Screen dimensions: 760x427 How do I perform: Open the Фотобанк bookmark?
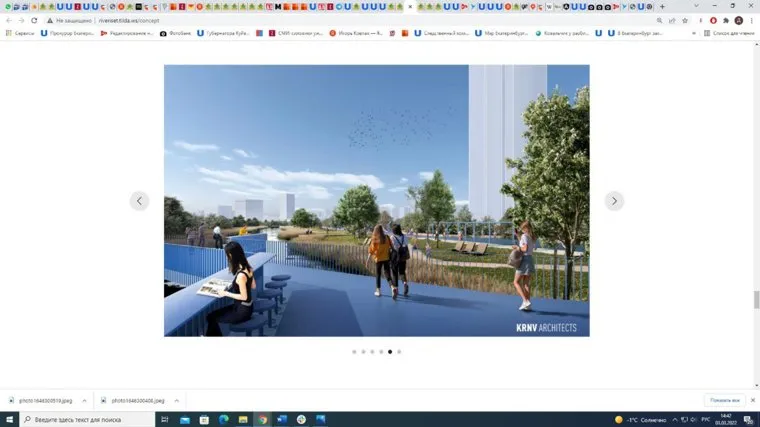pyautogui.click(x=176, y=33)
